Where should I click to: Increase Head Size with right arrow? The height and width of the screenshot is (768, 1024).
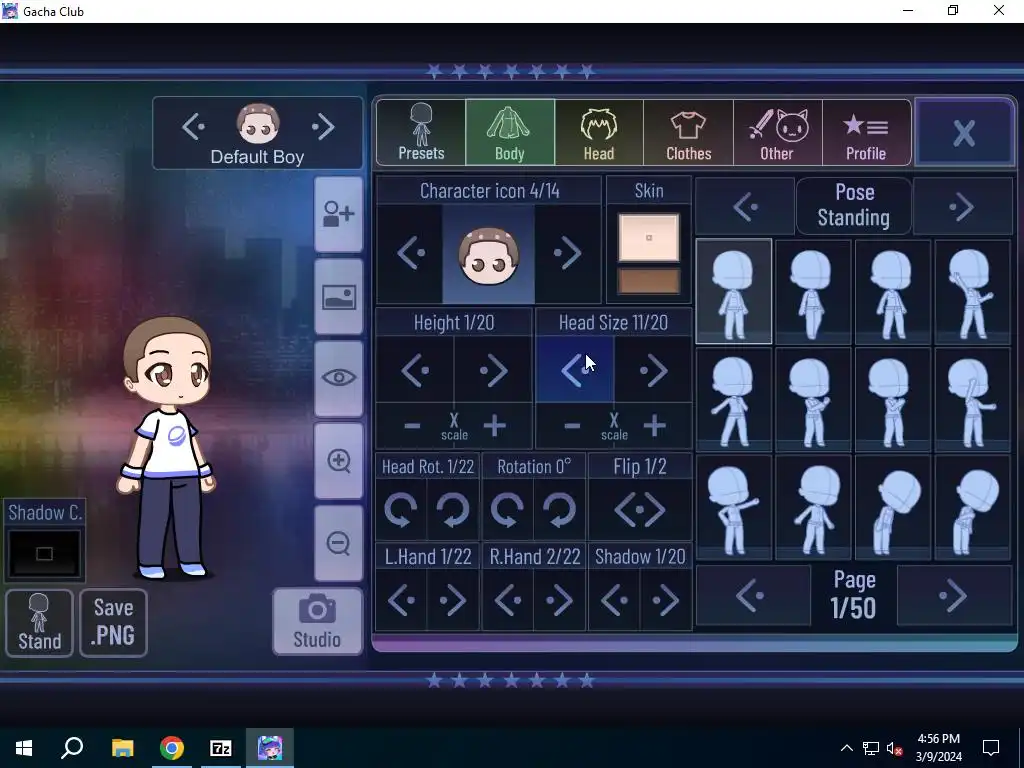tap(654, 370)
